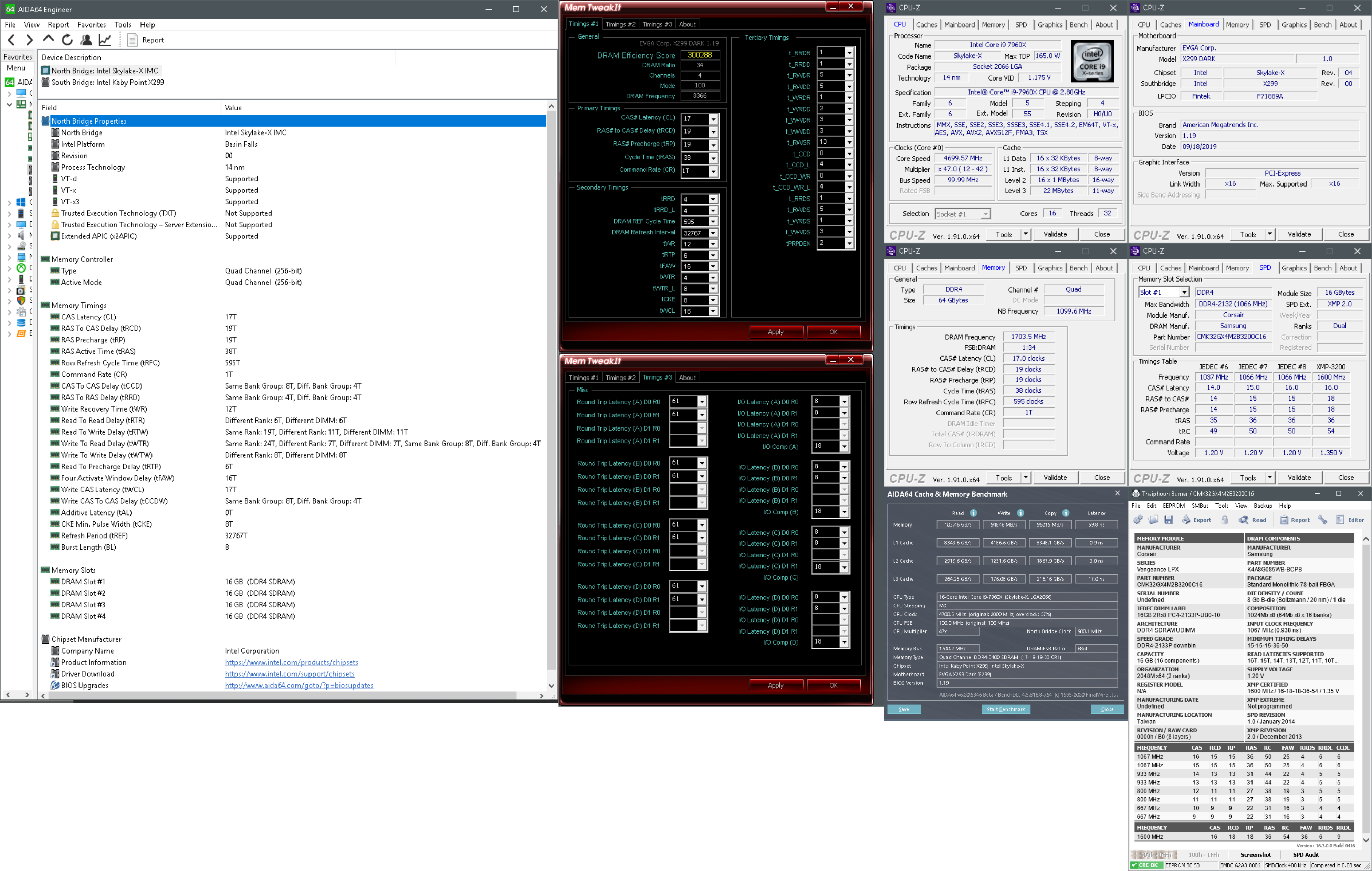This screenshot has width=1372, height=871.
Task: Click the Thaiphoon Burner Export icon
Action: 1187,520
